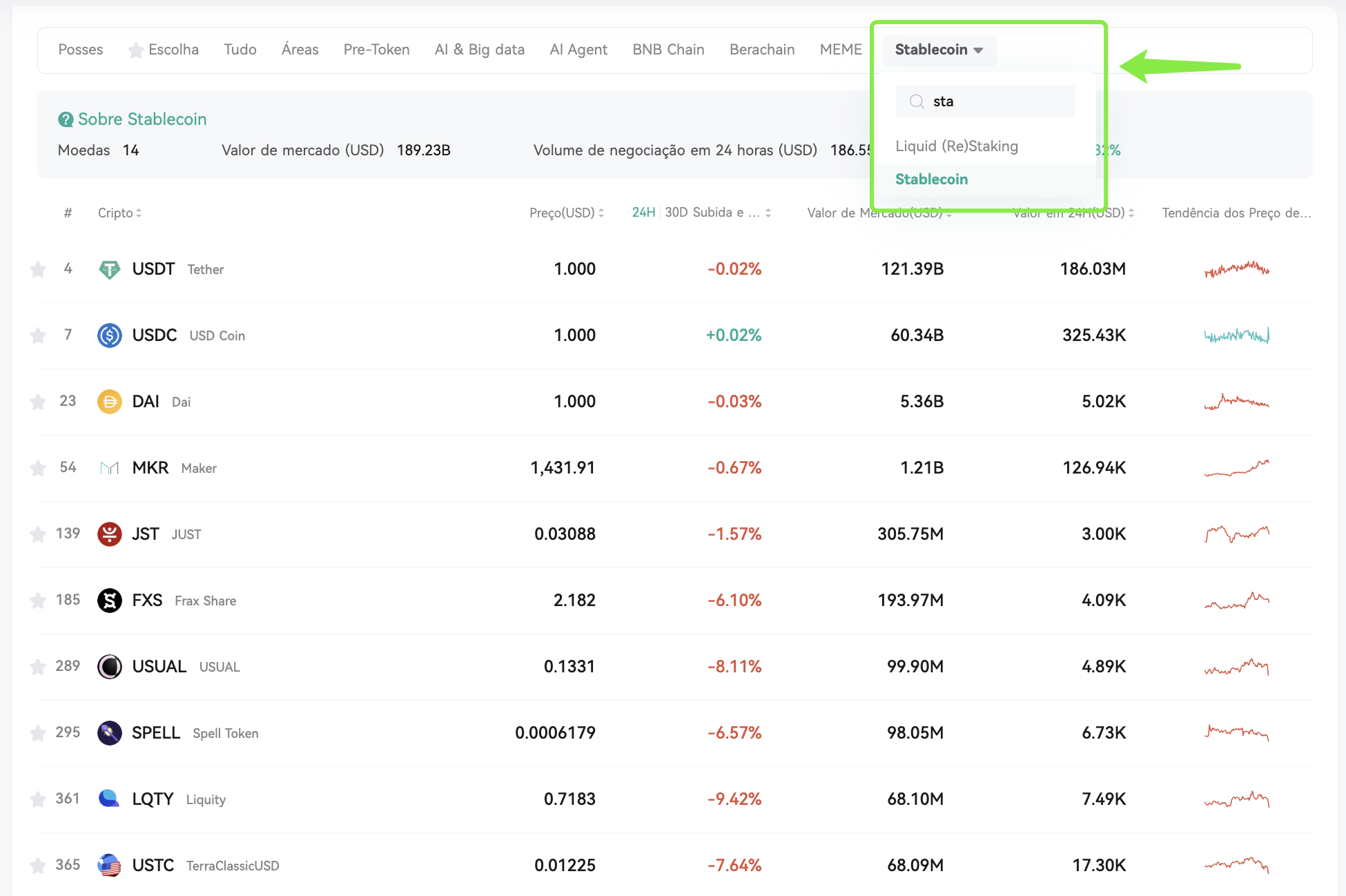Sort by Cripto column arrows
This screenshot has width=1346, height=896.
tap(139, 213)
